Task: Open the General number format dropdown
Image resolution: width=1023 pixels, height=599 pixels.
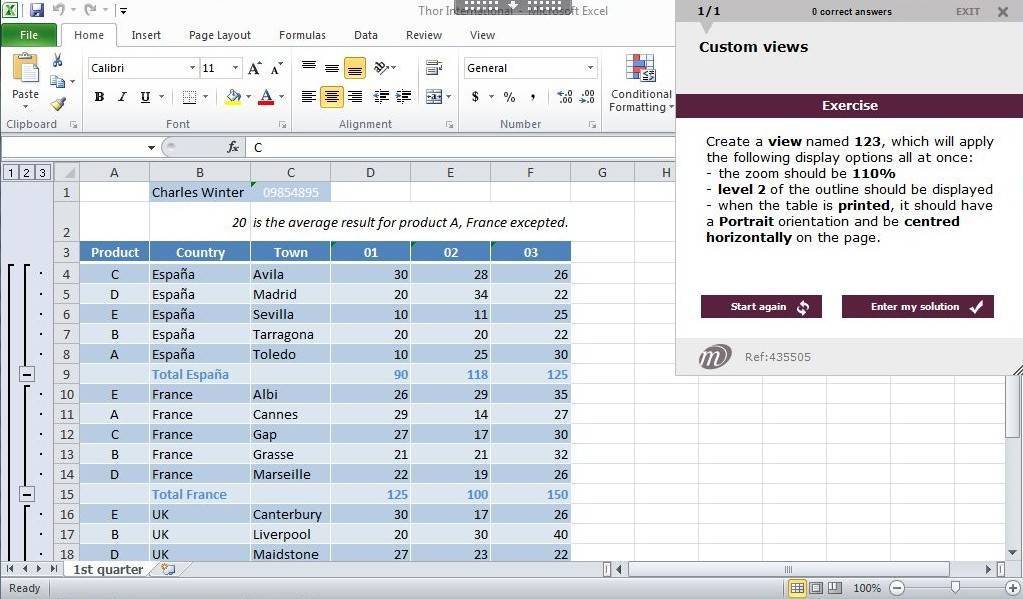Action: [590, 68]
